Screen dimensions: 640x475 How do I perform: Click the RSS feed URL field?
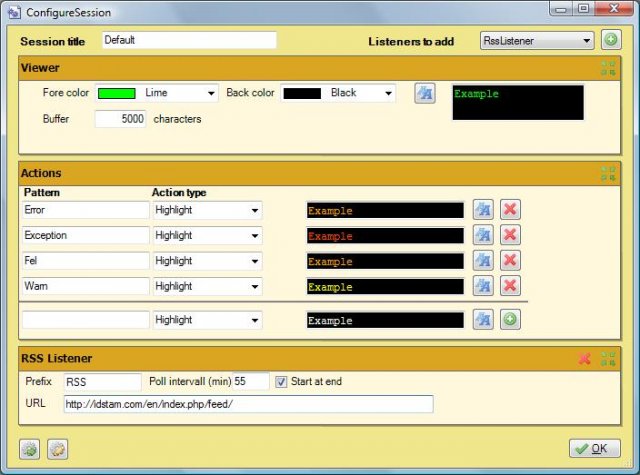pos(247,404)
